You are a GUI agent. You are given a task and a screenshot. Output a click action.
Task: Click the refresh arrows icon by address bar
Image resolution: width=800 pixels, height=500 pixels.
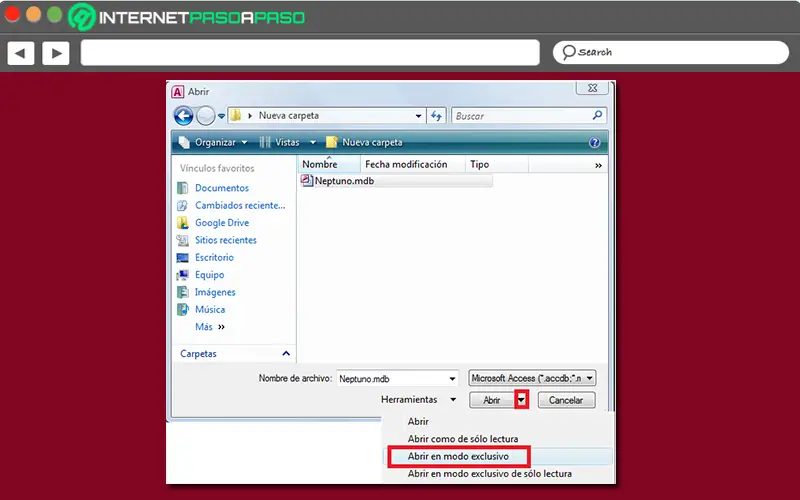[436, 116]
